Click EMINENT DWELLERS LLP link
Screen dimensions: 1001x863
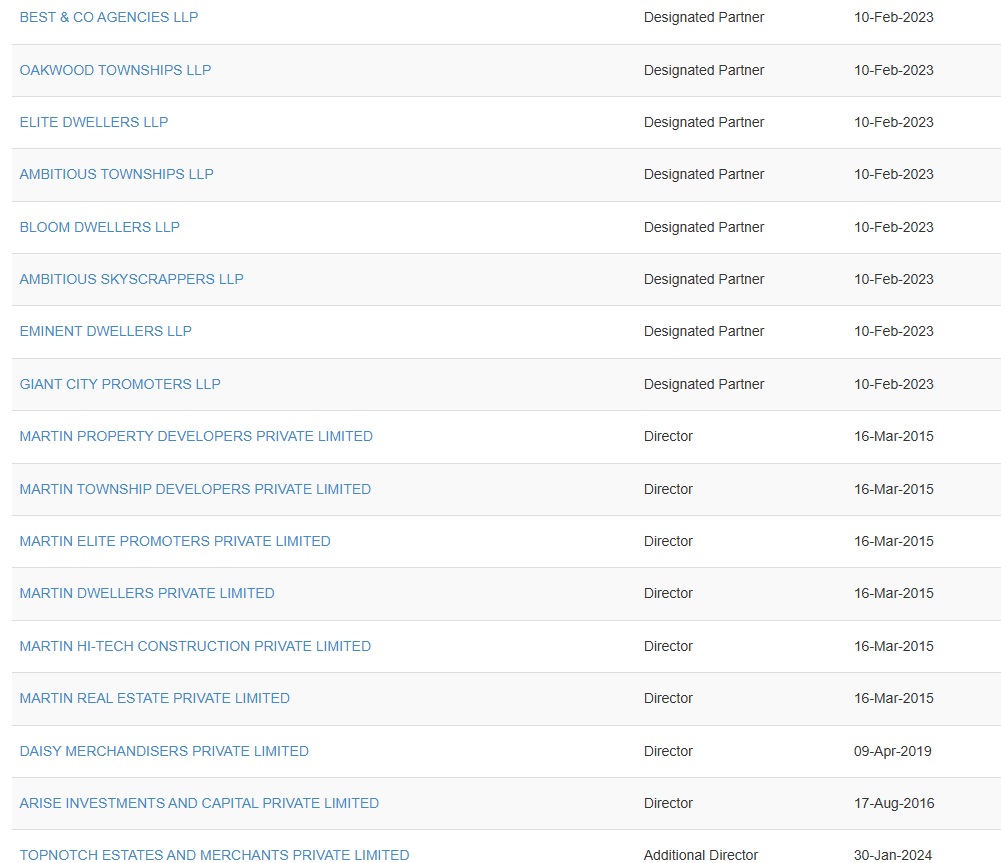coord(106,331)
